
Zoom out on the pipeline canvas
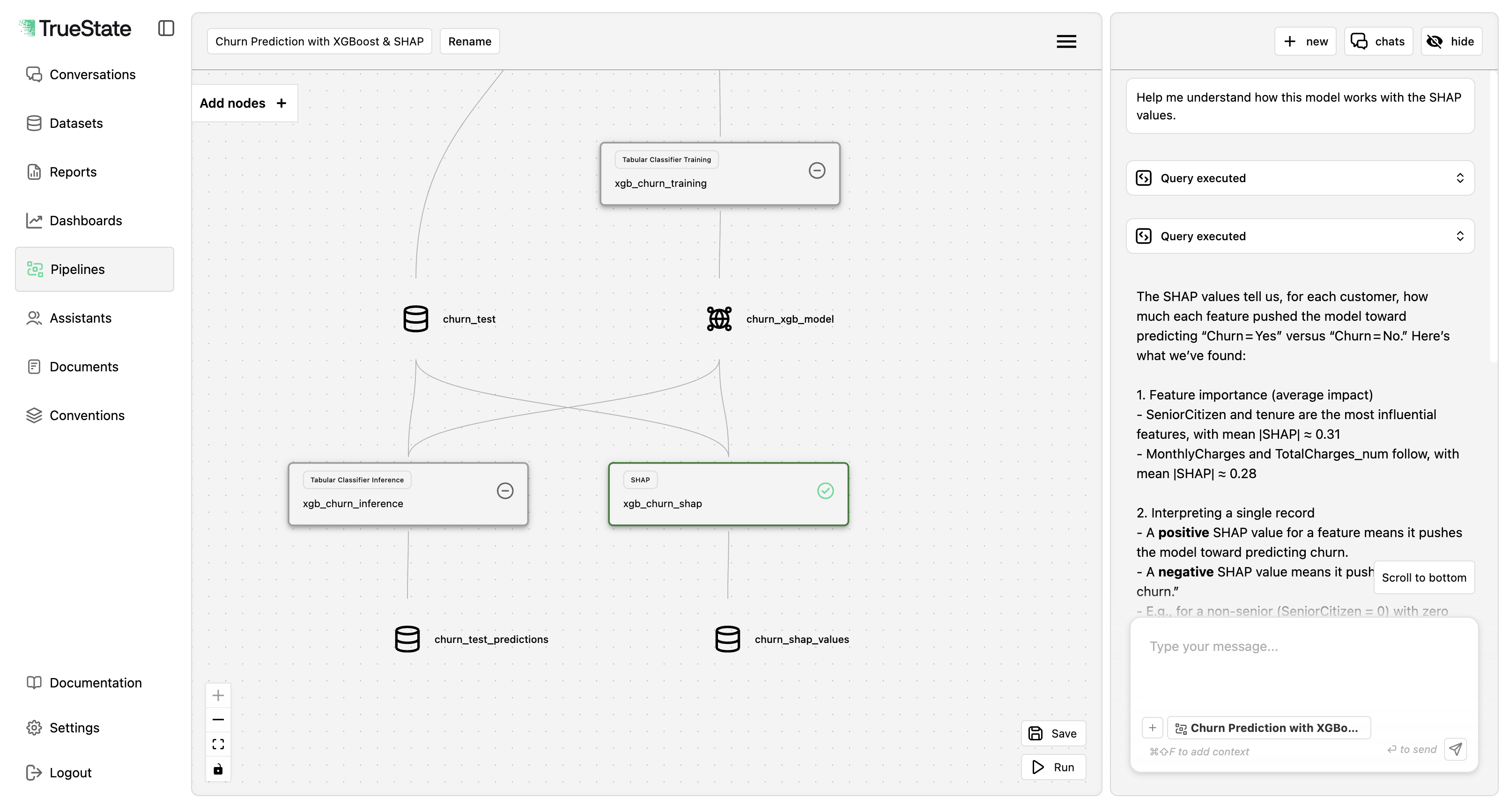[x=218, y=719]
